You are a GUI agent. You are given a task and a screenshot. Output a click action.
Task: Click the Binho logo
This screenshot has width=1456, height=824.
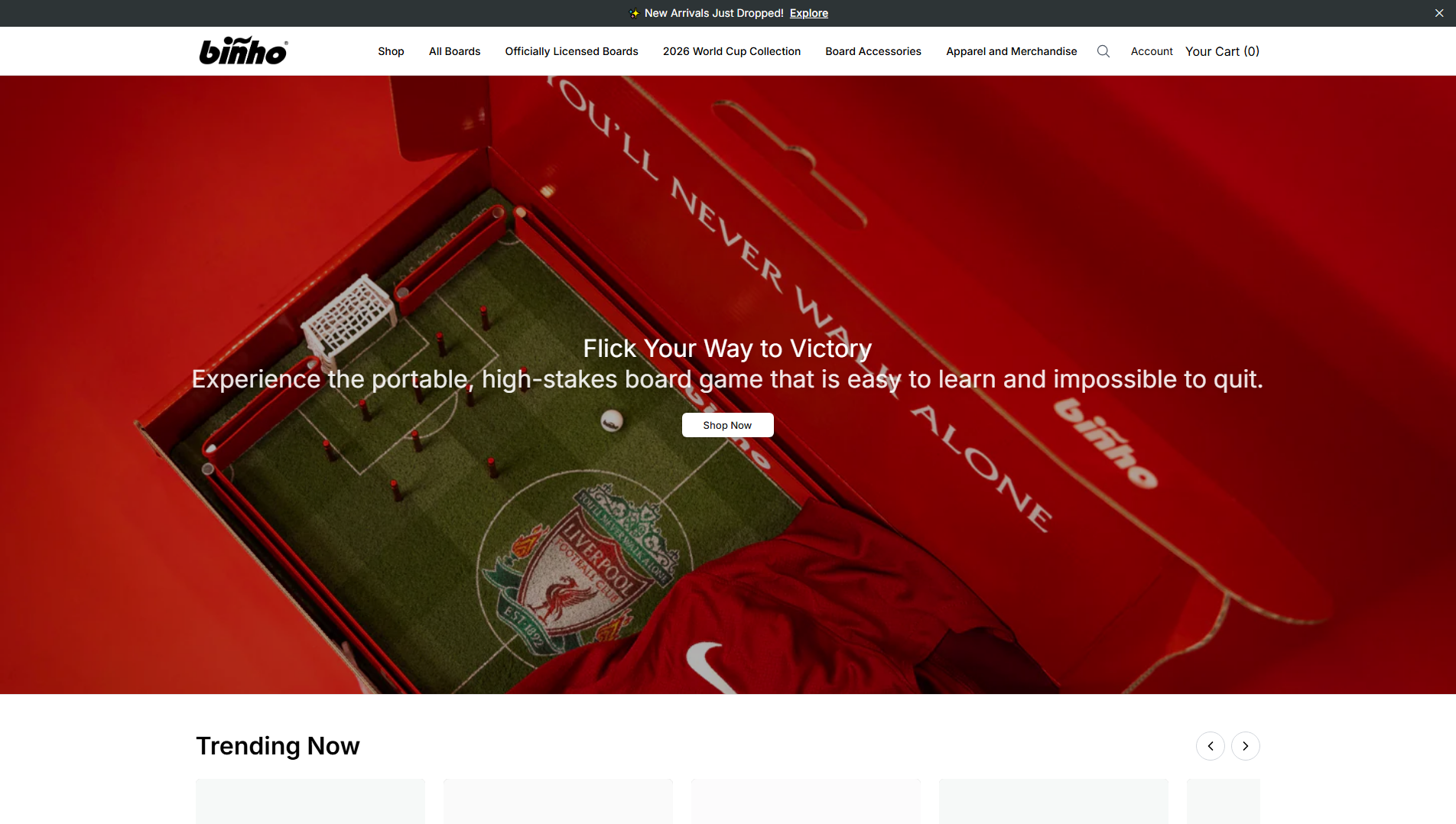pos(243,50)
